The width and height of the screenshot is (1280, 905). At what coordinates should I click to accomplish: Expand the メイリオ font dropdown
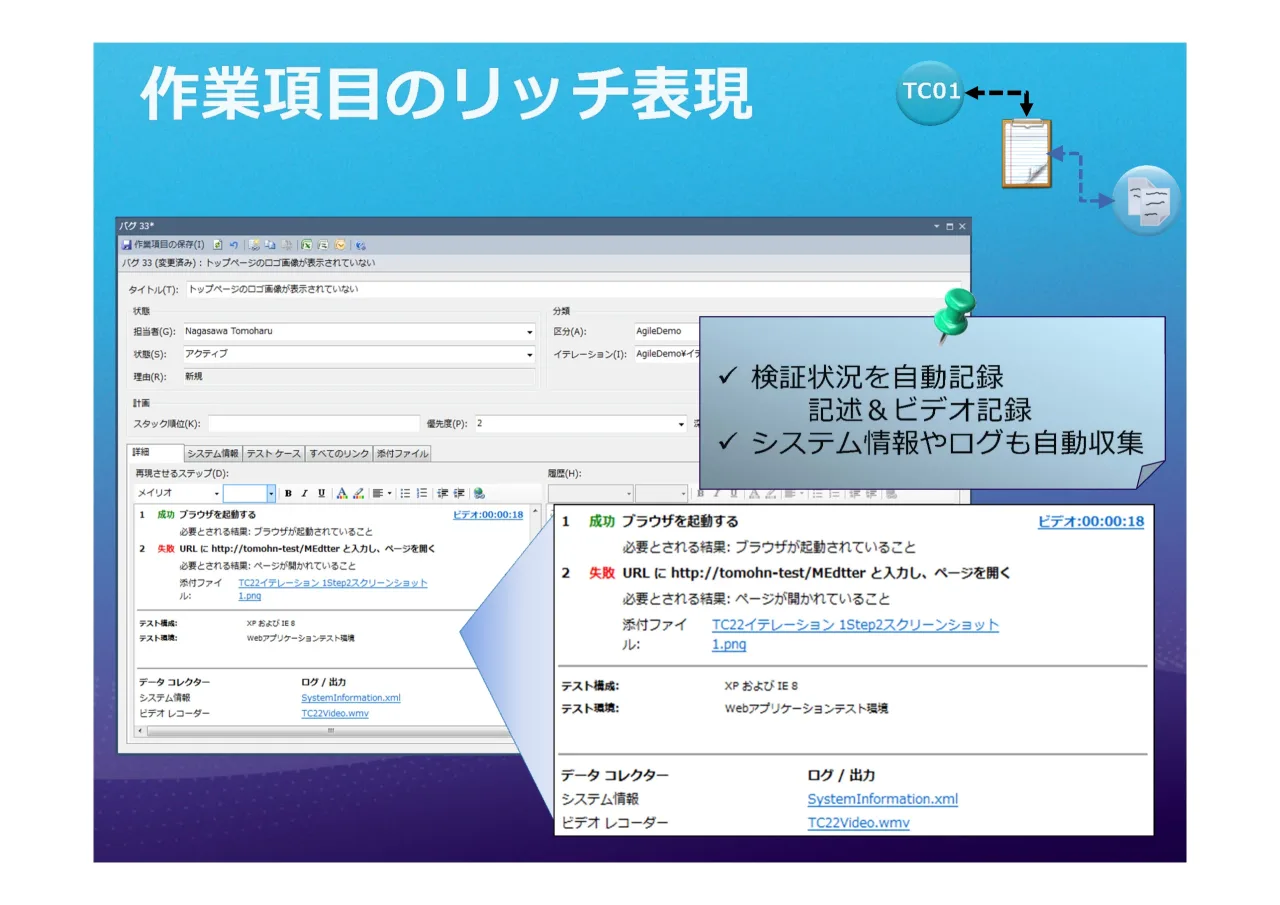tap(217, 493)
